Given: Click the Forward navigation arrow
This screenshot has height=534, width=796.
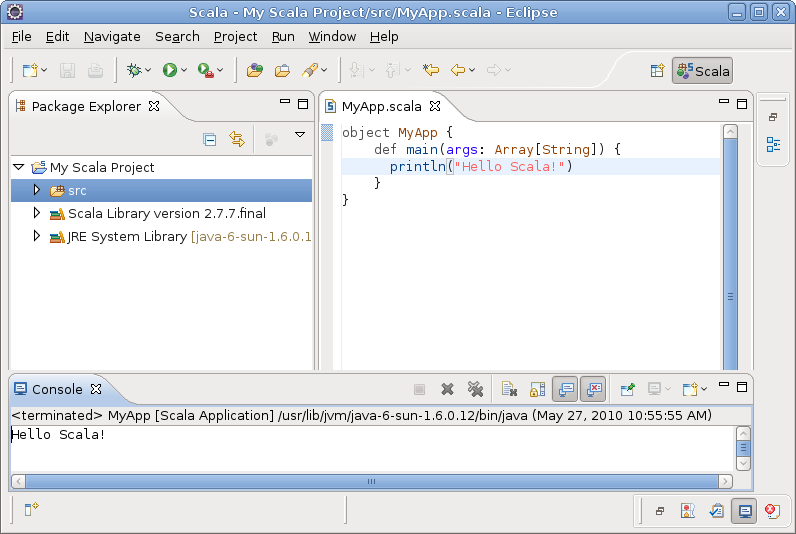Looking at the screenshot, I should [x=493, y=70].
